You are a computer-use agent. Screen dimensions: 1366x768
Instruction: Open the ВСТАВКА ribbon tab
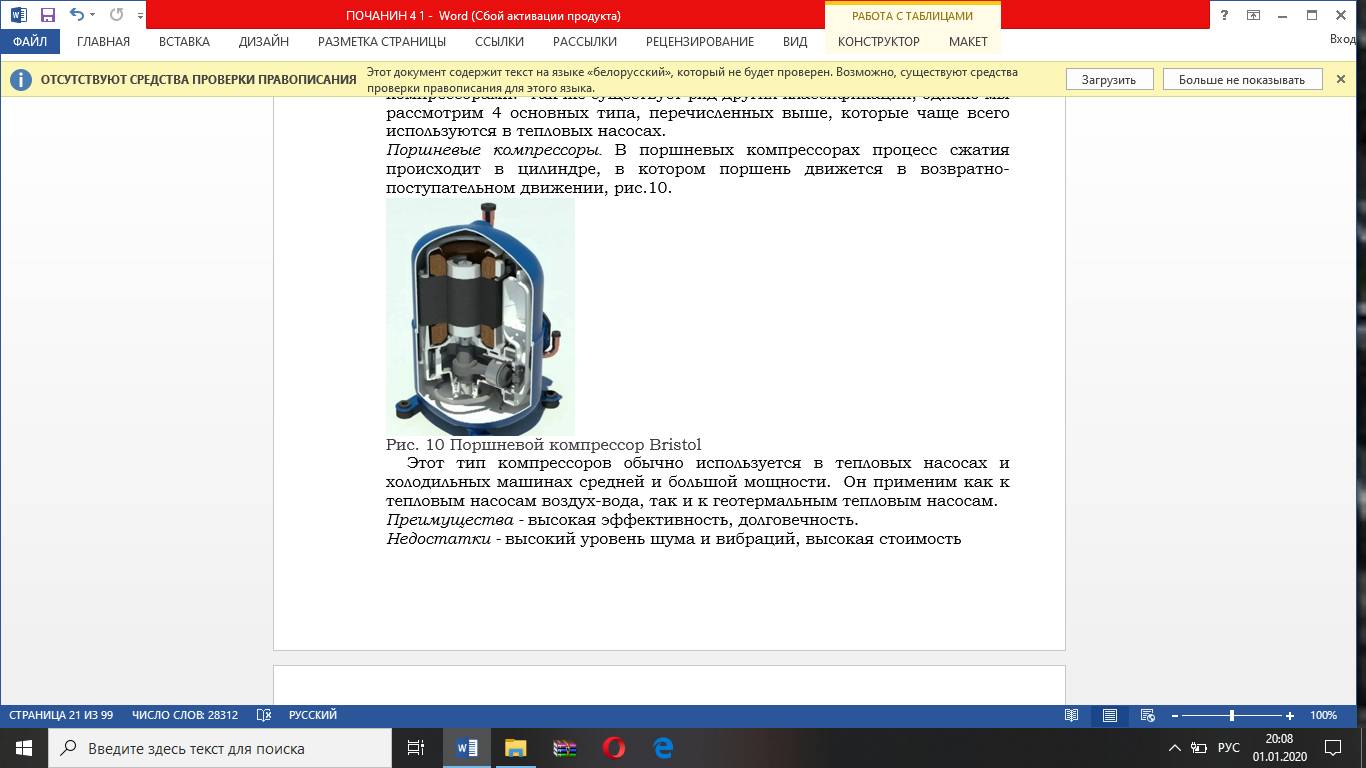[184, 42]
